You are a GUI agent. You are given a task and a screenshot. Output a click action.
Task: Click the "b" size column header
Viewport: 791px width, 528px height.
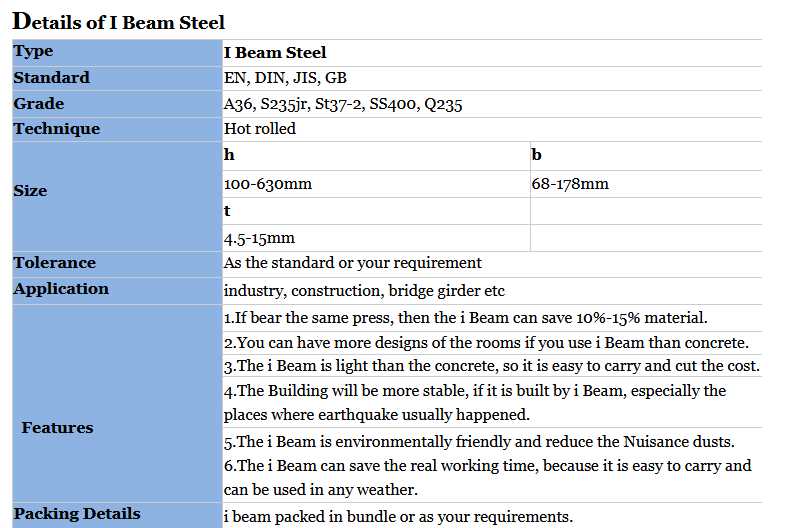(x=537, y=155)
